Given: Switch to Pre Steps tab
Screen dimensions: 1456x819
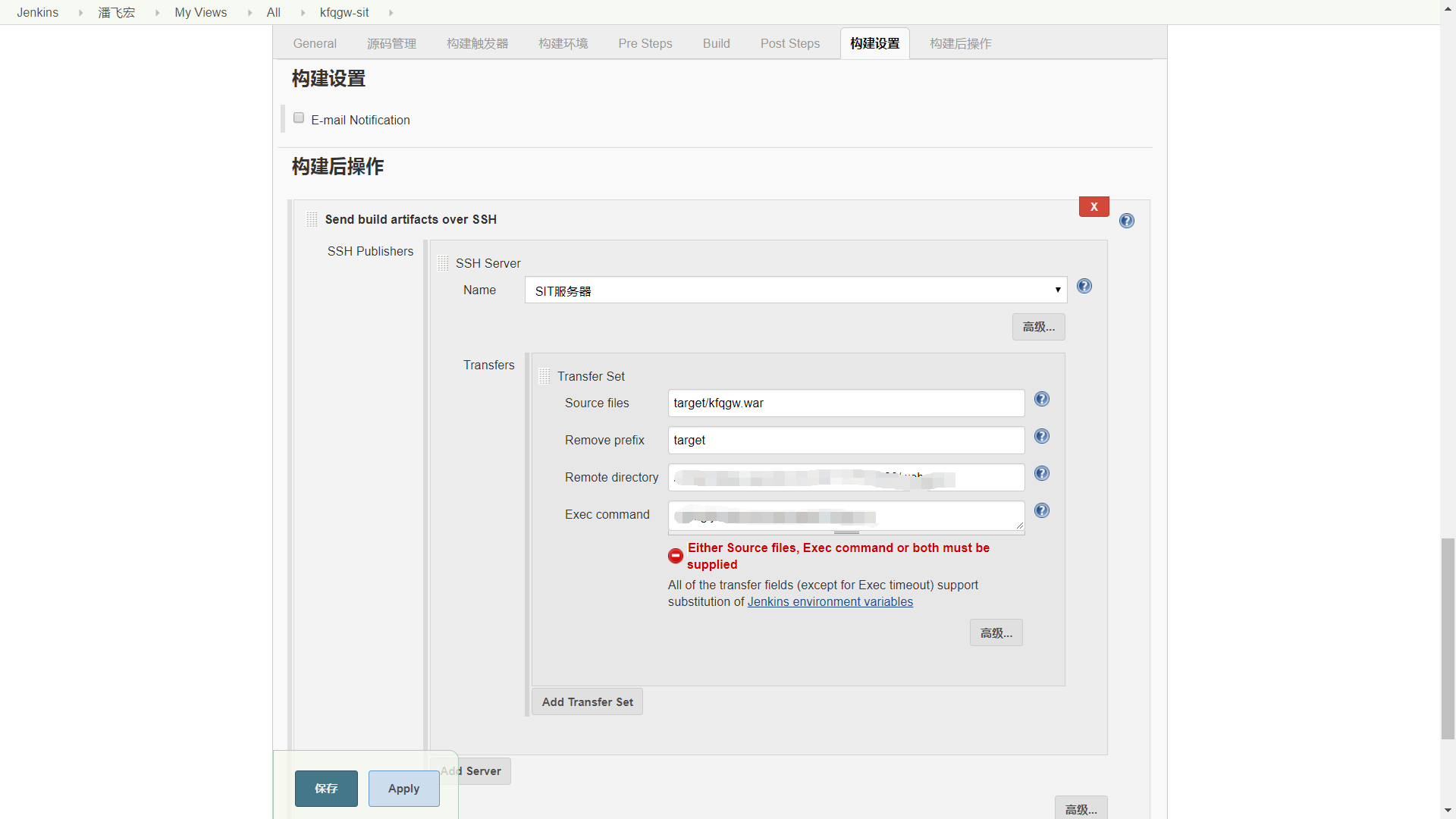Looking at the screenshot, I should coord(645,43).
